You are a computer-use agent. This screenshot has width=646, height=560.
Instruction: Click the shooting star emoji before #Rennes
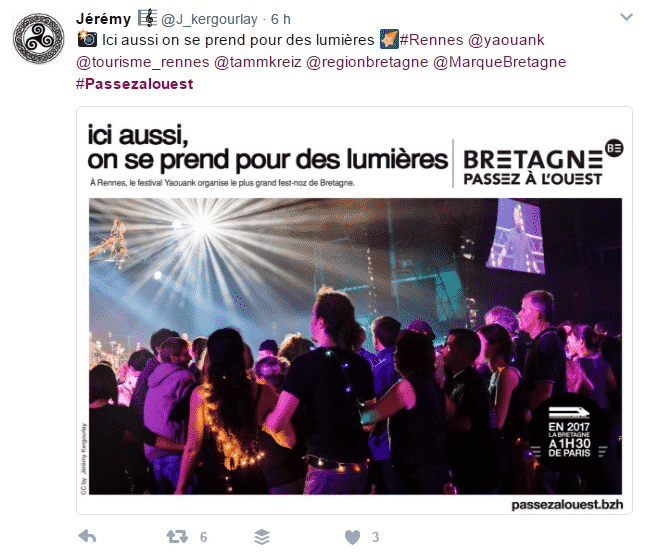(x=389, y=39)
